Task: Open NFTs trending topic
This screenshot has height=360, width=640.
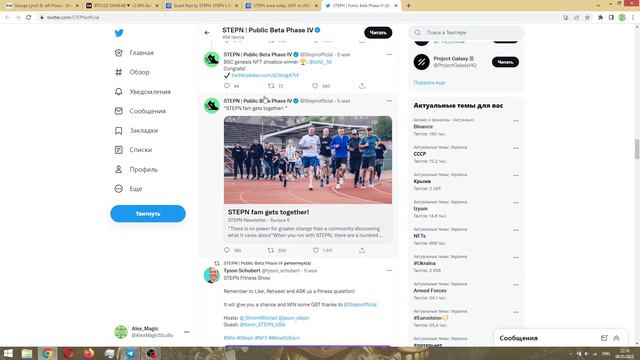Action: pyautogui.click(x=420, y=236)
